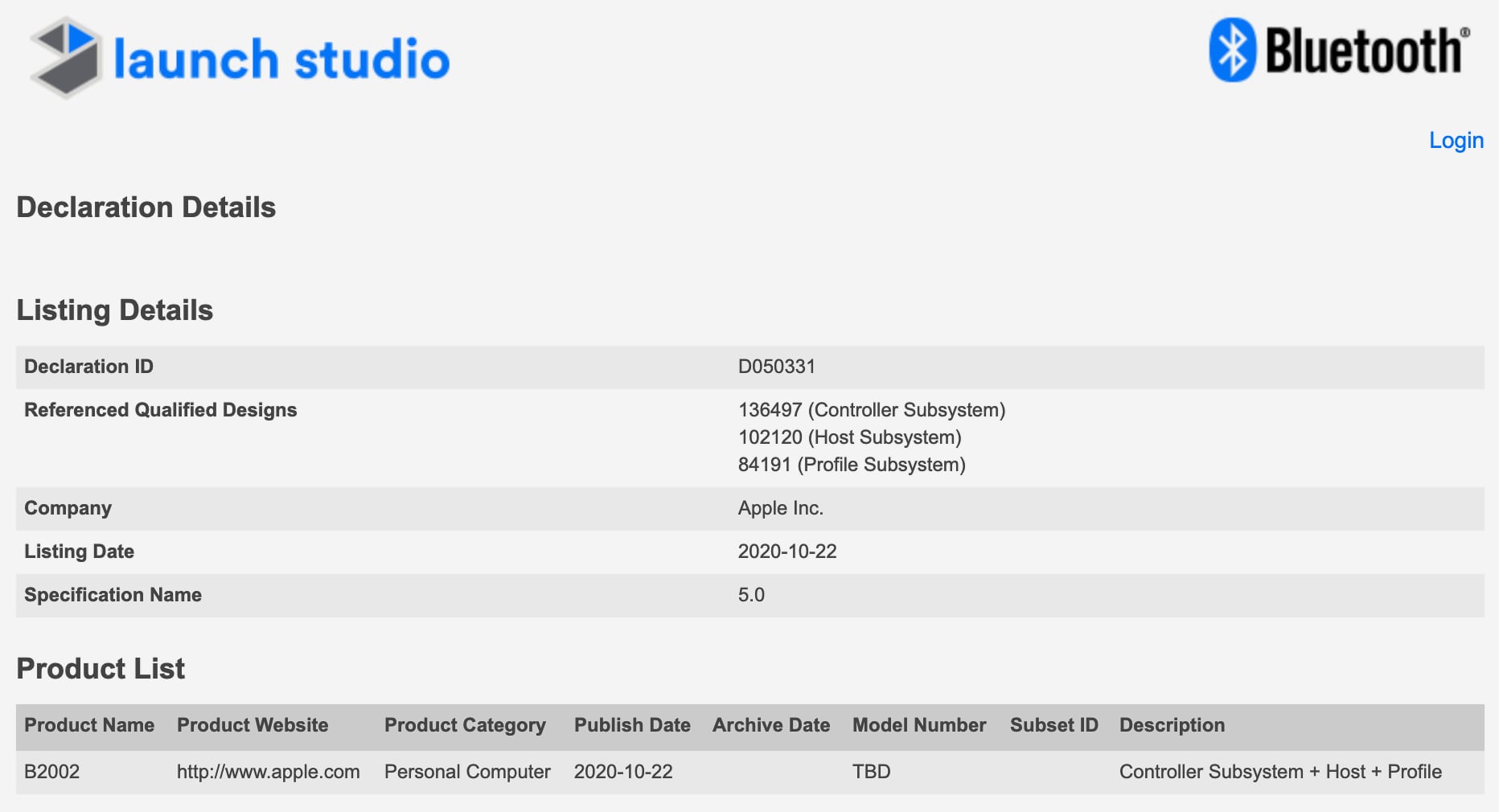
Task: Select the Declaration Details heading
Action: coord(146,207)
